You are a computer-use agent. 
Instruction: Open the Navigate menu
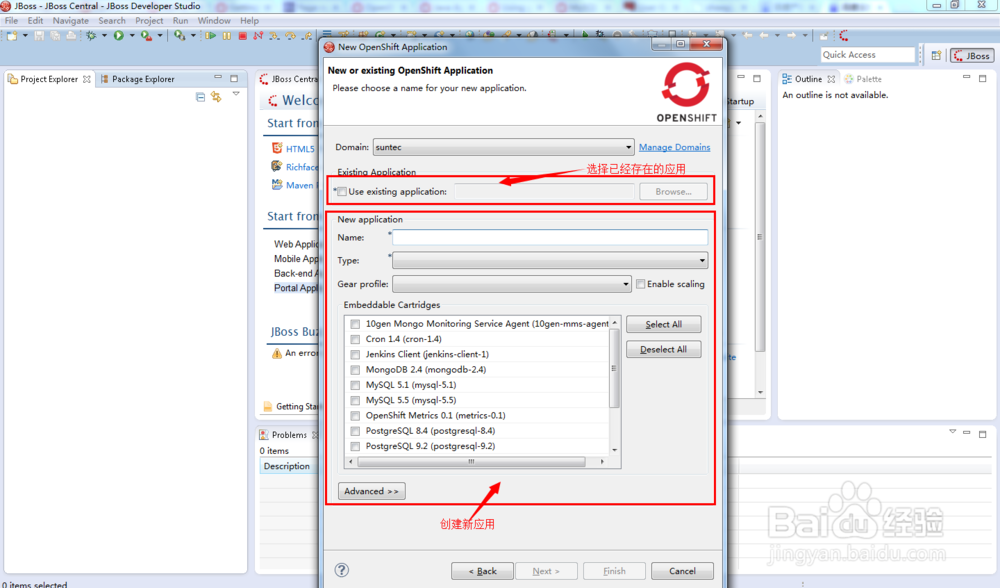click(71, 20)
